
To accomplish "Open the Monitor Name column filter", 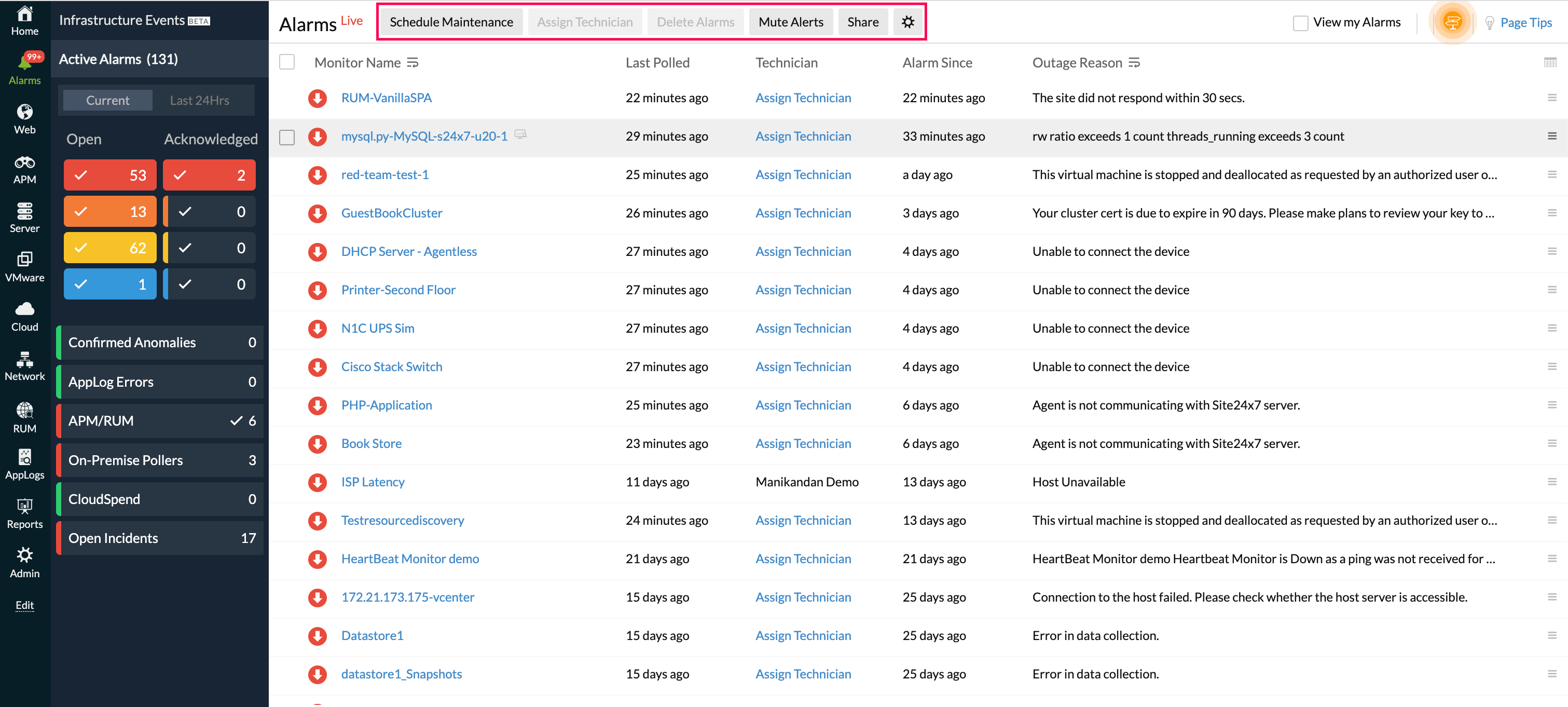I will [x=412, y=63].
